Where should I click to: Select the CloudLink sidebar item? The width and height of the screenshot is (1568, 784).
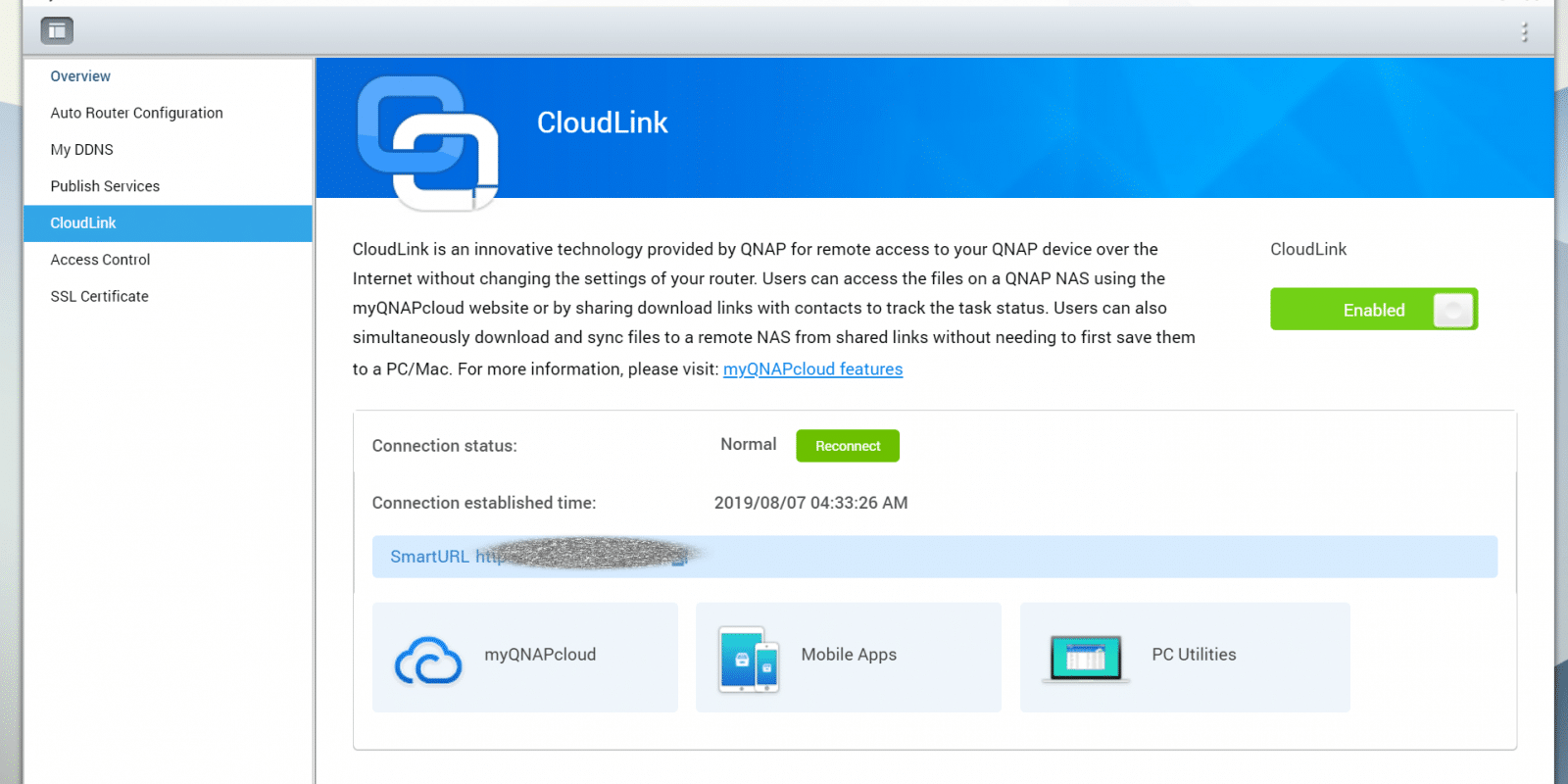pos(168,223)
